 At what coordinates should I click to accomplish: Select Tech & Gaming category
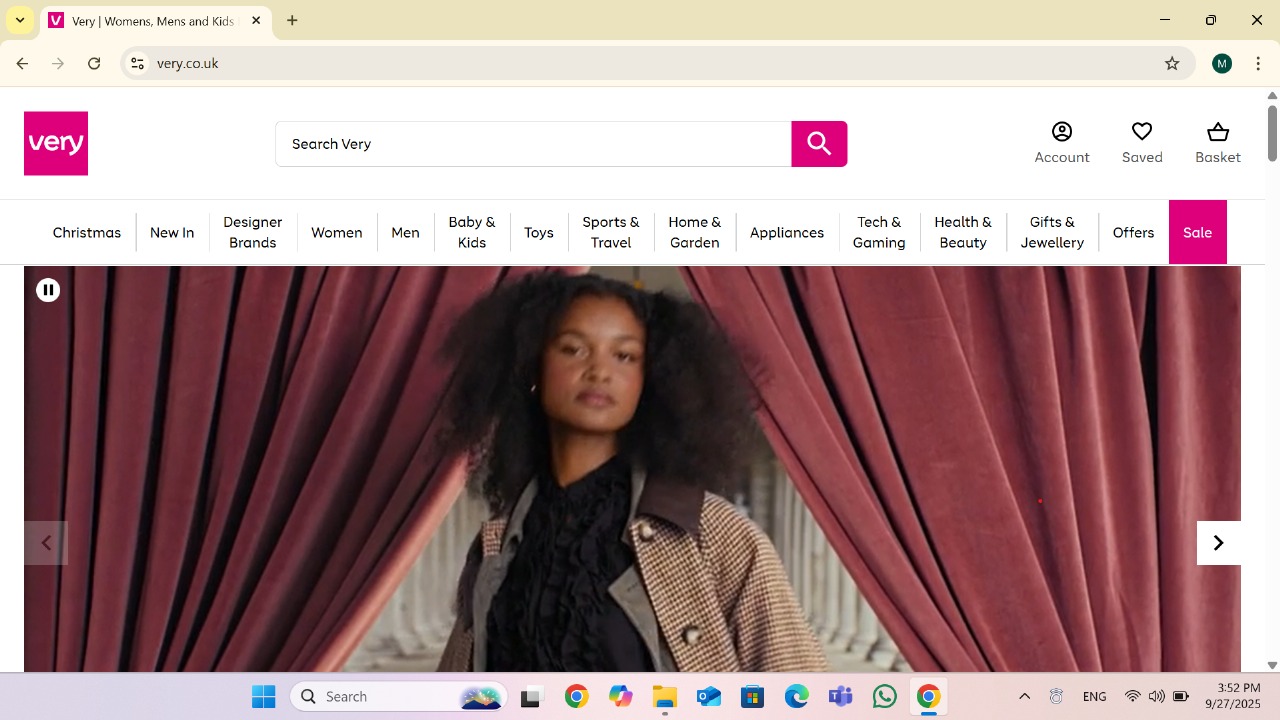(879, 233)
